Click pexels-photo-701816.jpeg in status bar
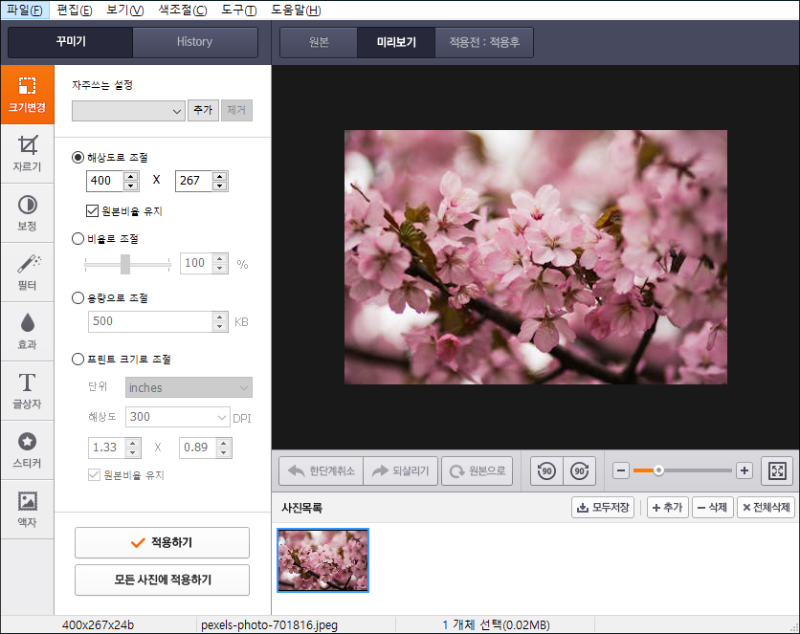800x634 pixels. (269, 625)
